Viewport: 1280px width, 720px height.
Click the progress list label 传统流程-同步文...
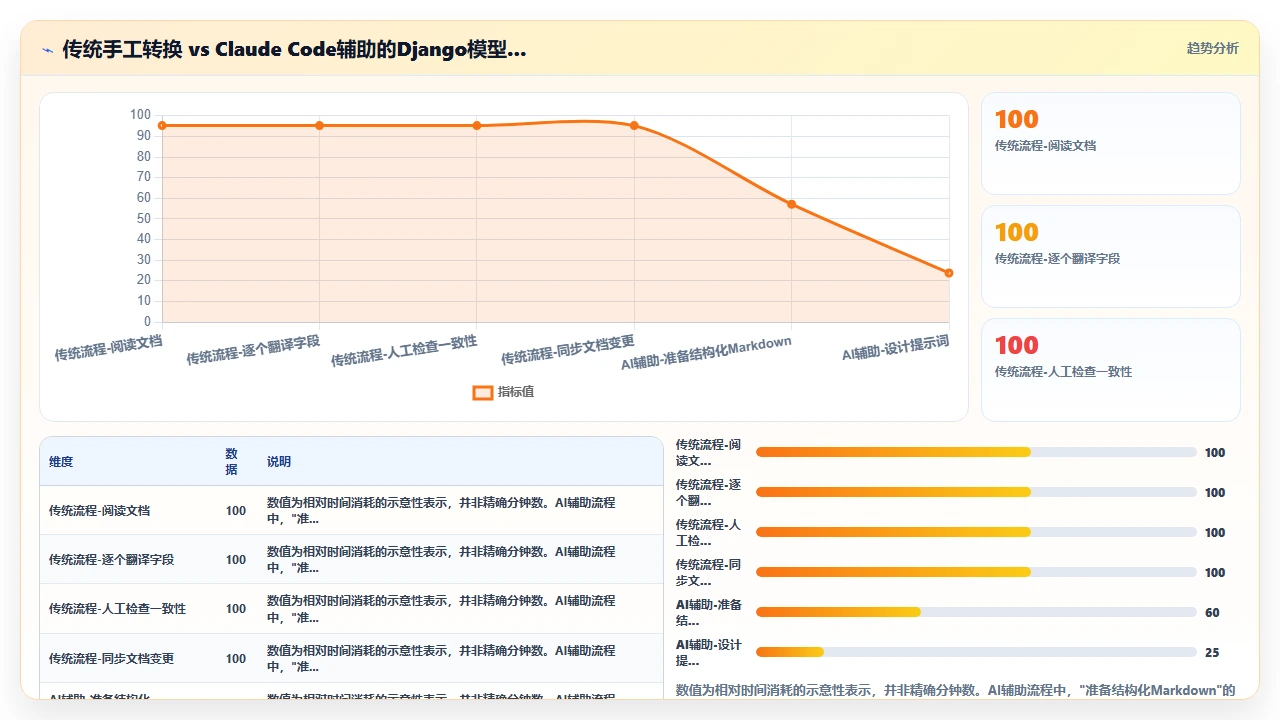709,573
